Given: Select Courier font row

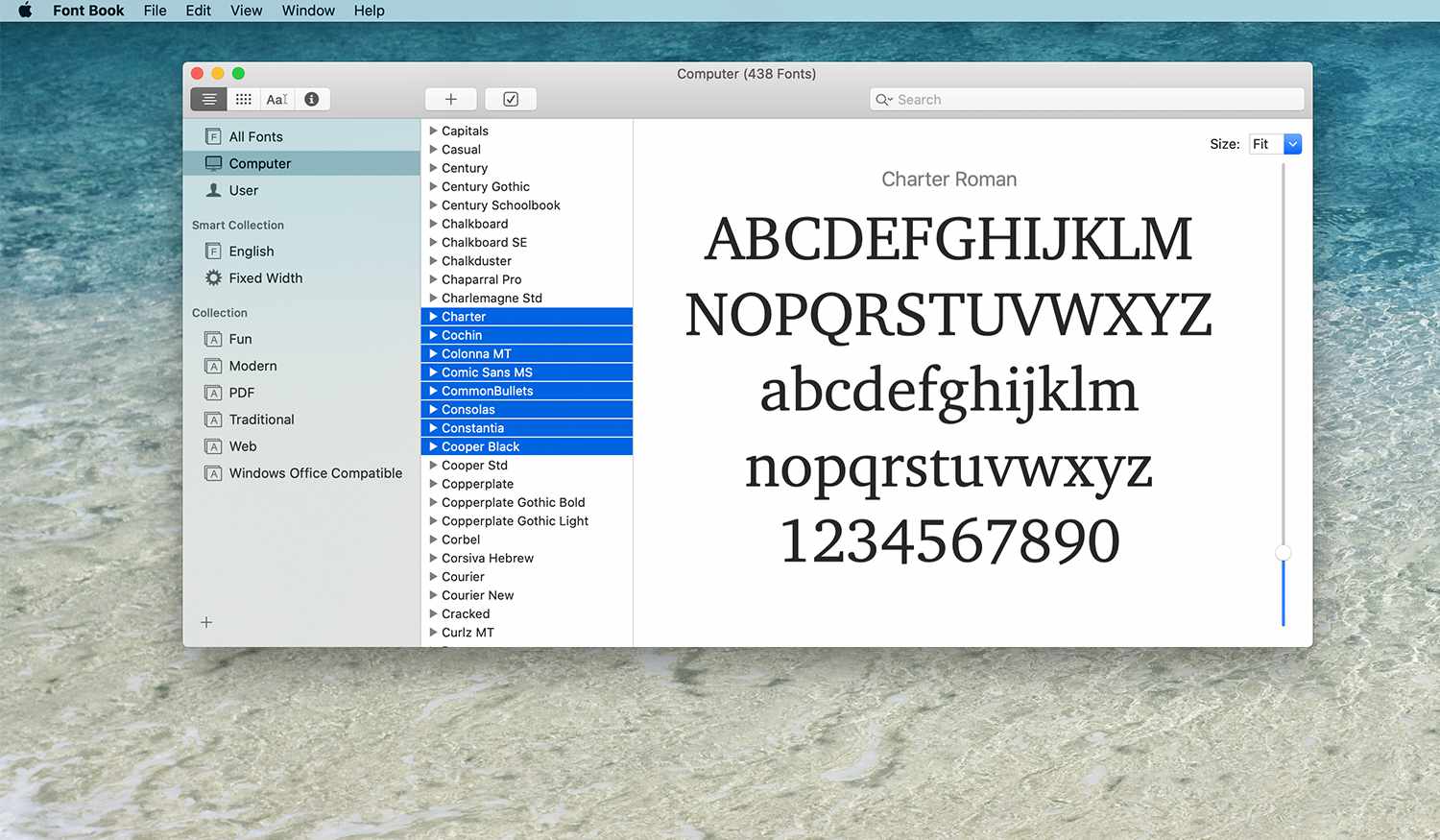Looking at the screenshot, I should tap(527, 576).
